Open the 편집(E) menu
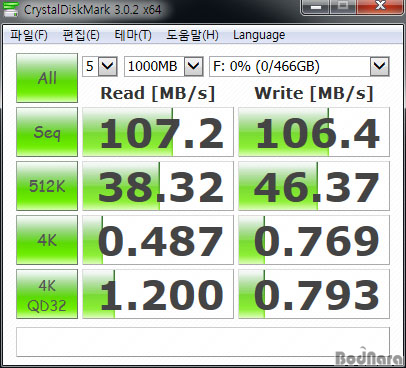 (x=81, y=35)
